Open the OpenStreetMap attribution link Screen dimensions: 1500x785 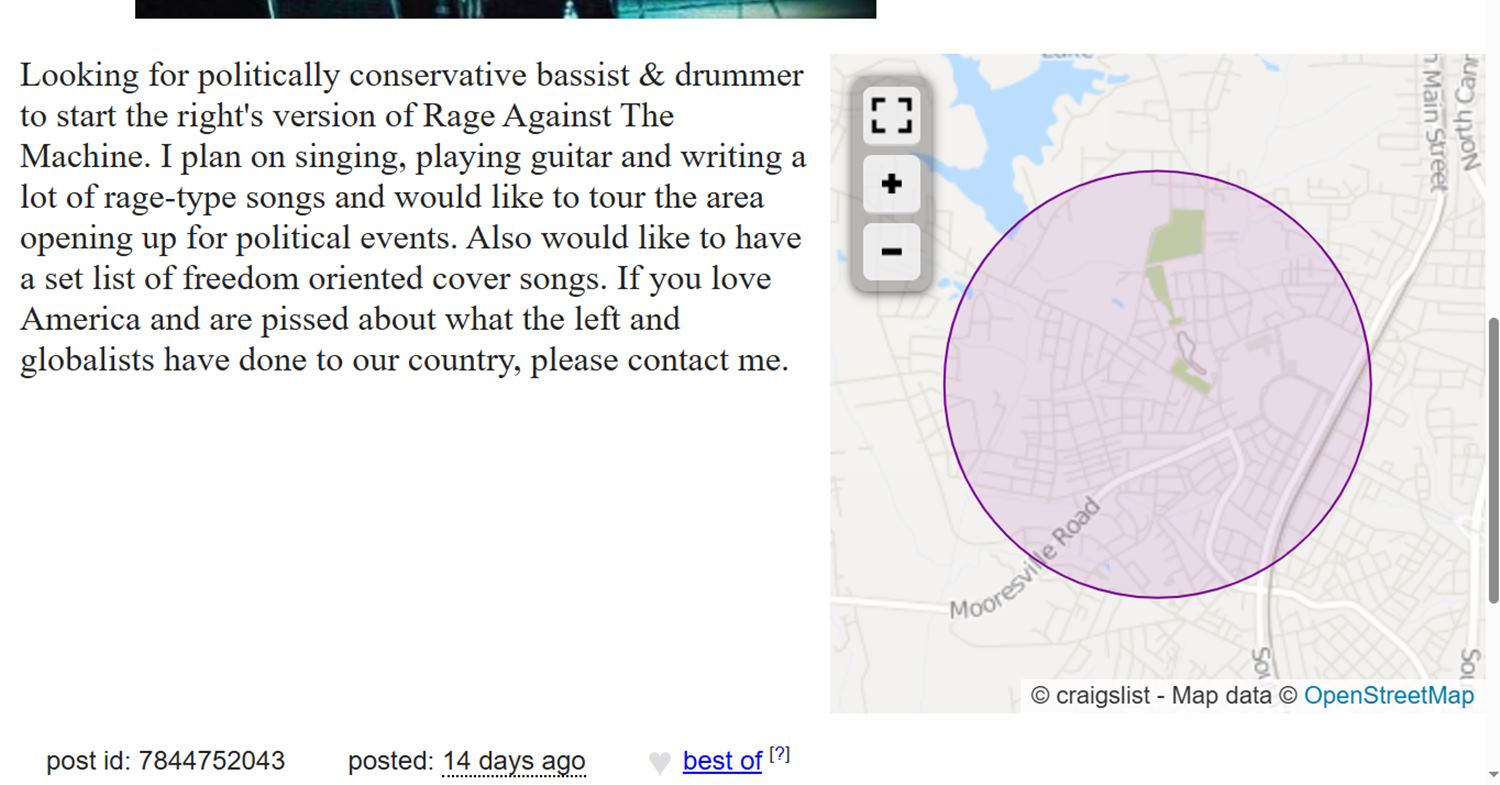coord(1388,696)
